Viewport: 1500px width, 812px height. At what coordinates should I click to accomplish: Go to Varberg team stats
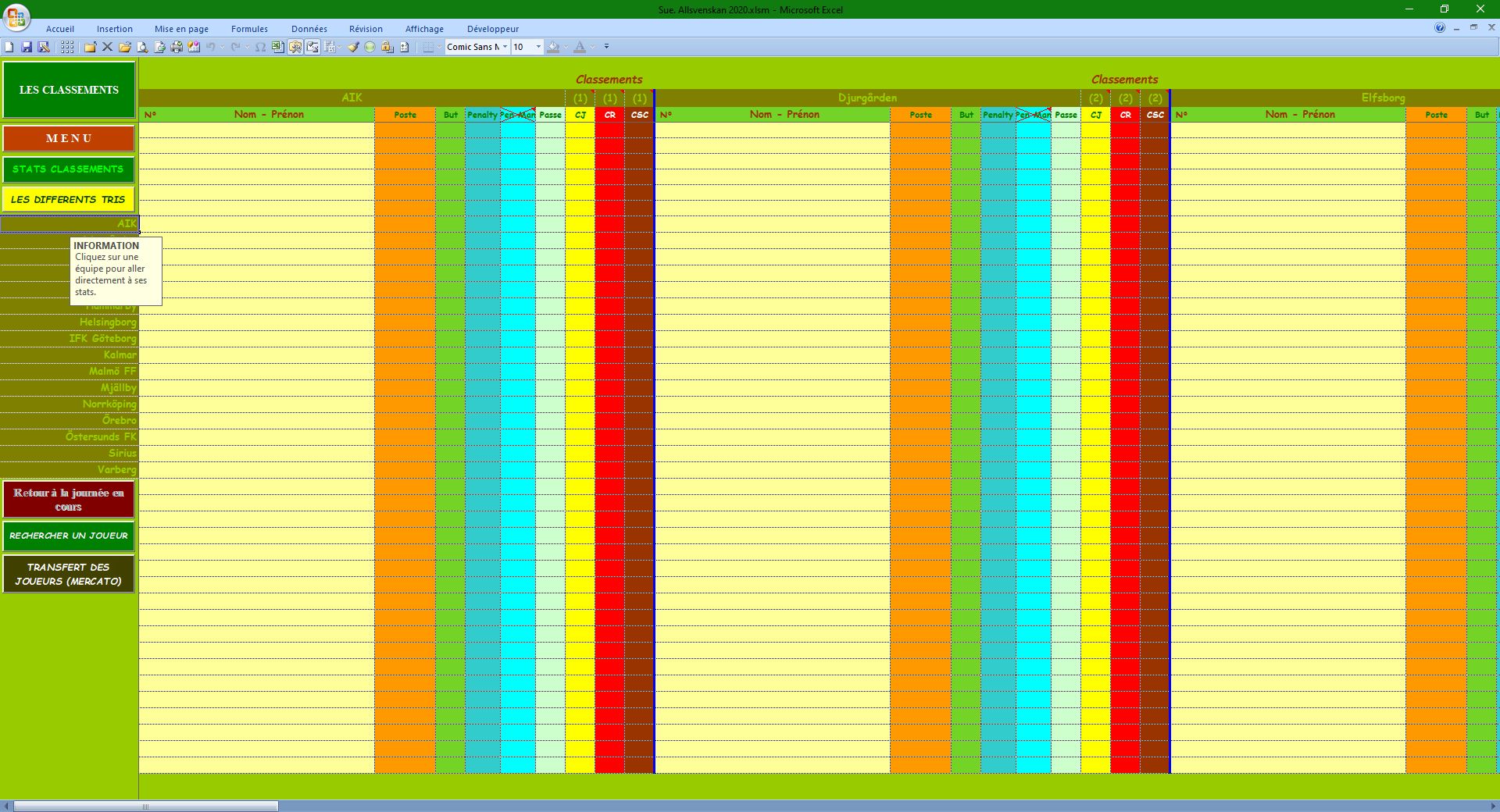70,469
